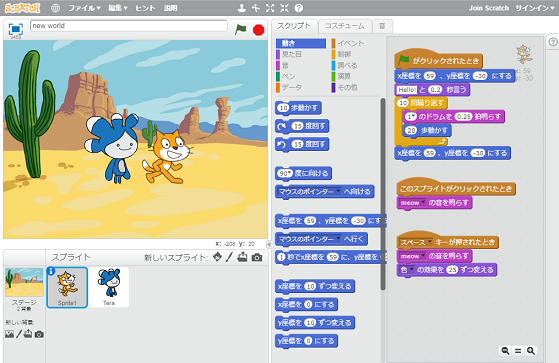Viewport: 559px width, 363px height.
Task: Select the Tera sprite thumbnail
Action: [x=109, y=287]
